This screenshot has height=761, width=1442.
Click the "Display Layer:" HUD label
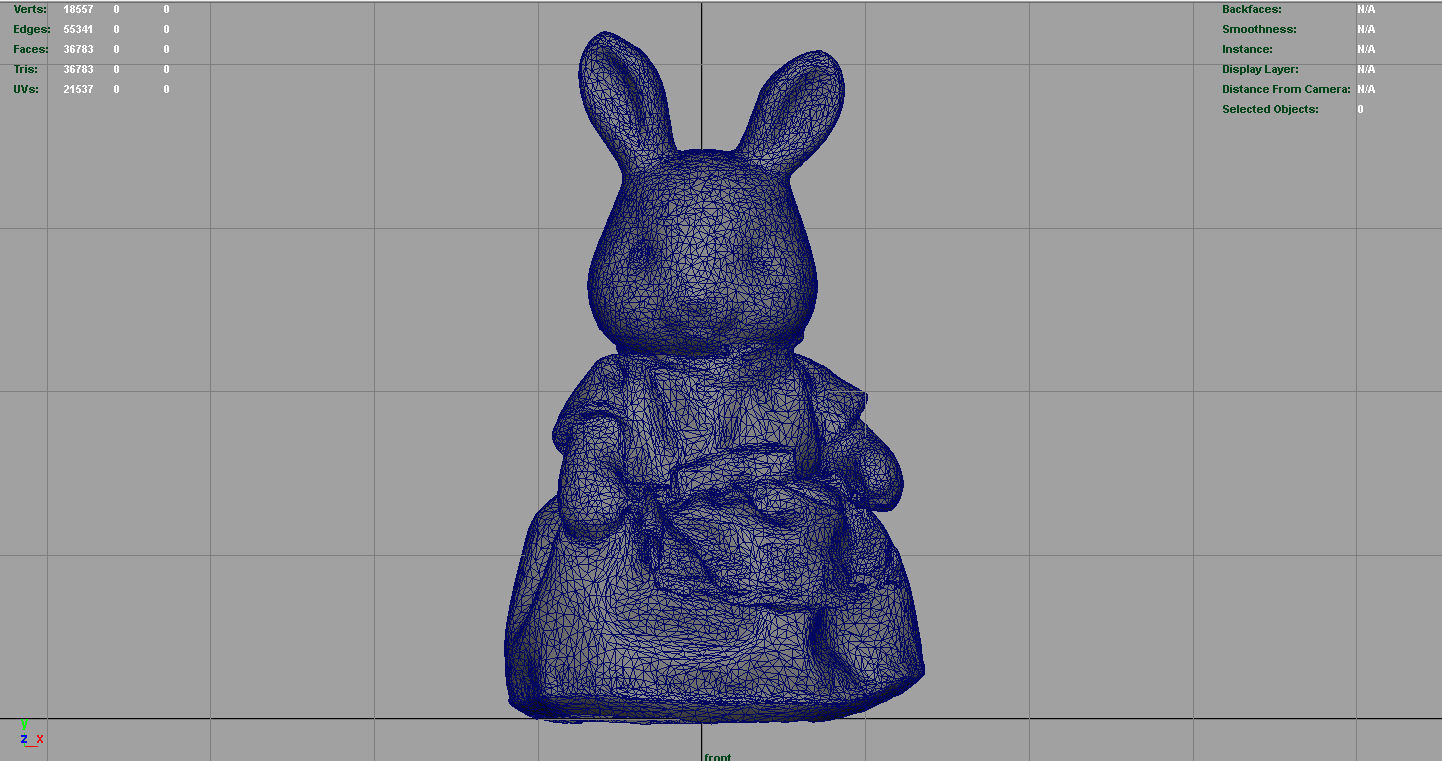click(x=1260, y=69)
